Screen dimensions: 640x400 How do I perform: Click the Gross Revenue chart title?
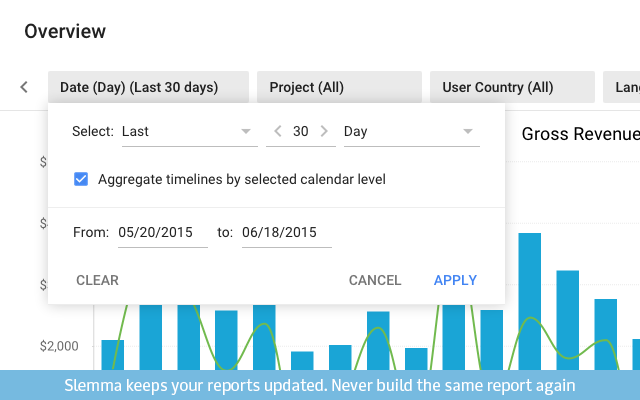tap(579, 135)
